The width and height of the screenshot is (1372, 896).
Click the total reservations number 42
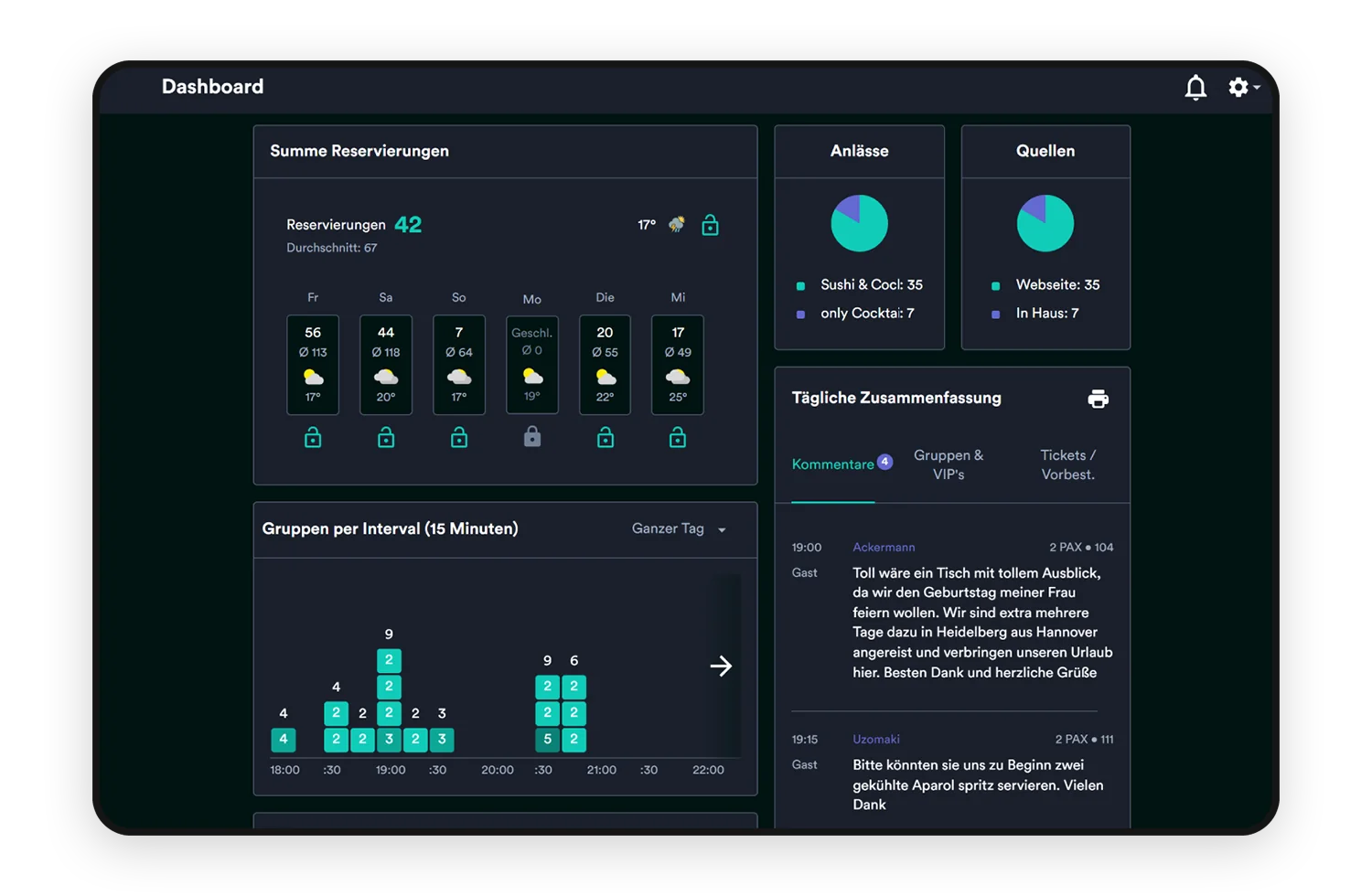[x=408, y=224]
